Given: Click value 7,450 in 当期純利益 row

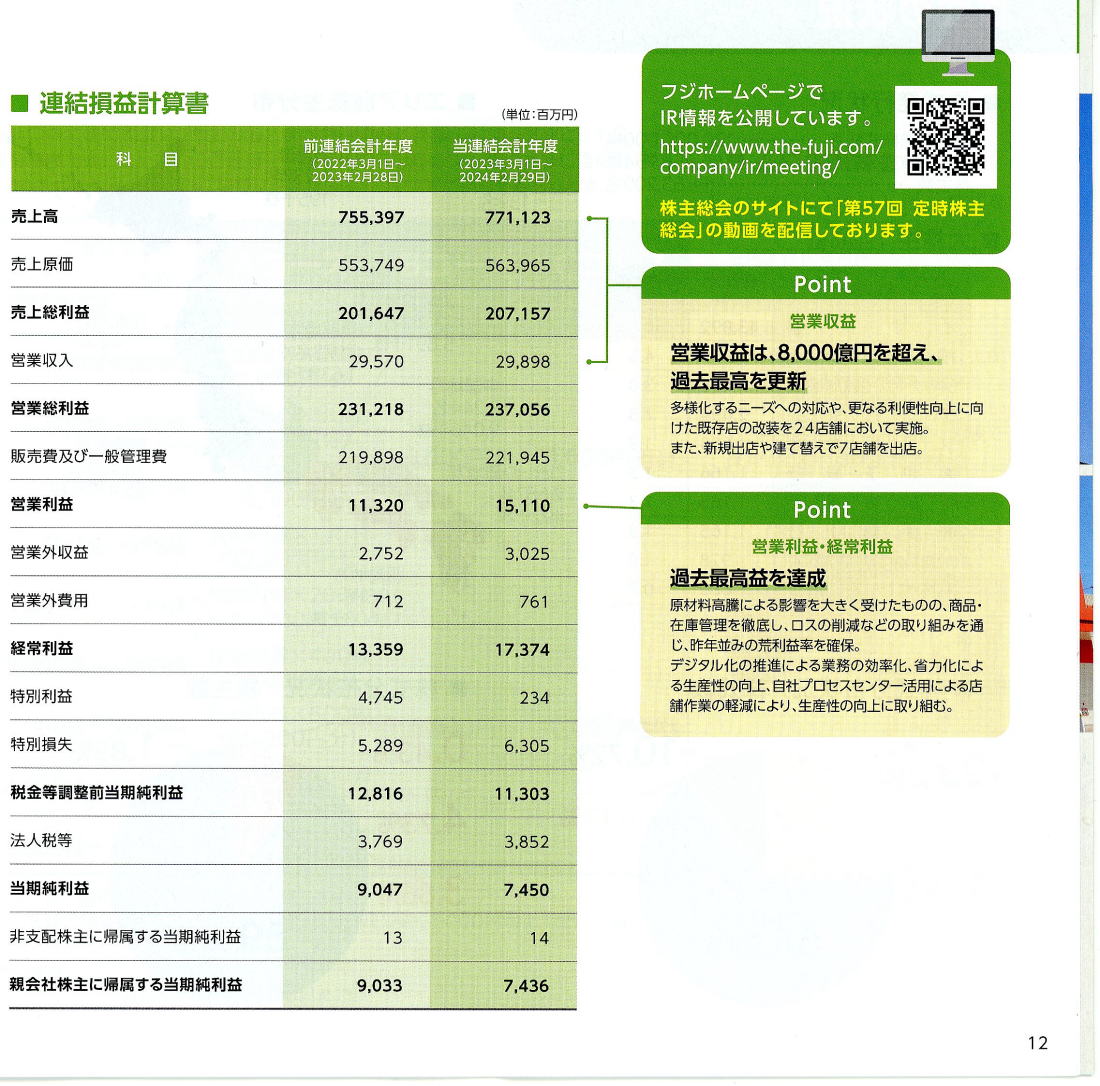Looking at the screenshot, I should [x=527, y=890].
